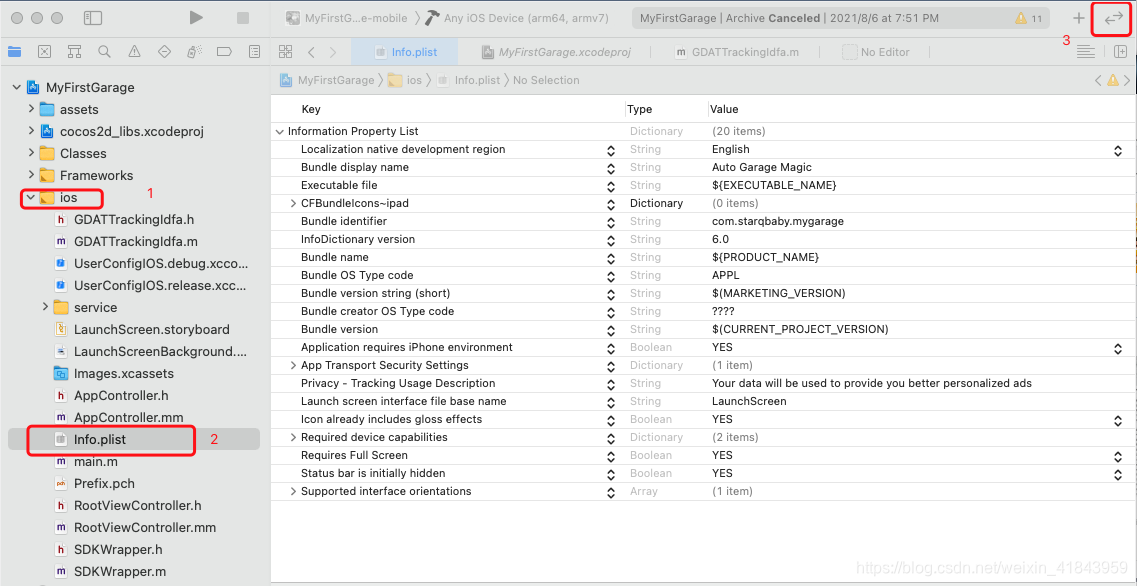Screen dimensions: 1137x586
Task: Expand the Classes folder
Action: pyautogui.click(x=30, y=153)
